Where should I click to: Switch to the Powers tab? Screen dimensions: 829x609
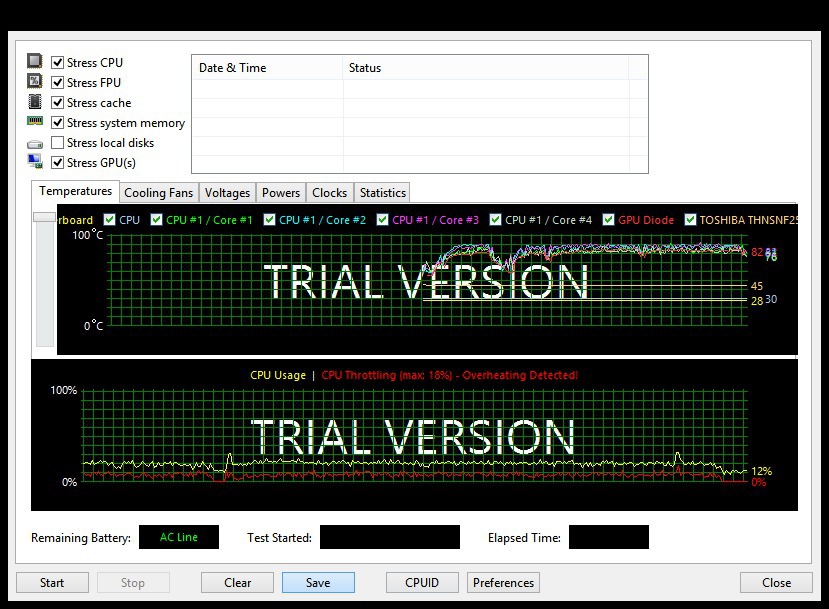(x=281, y=193)
